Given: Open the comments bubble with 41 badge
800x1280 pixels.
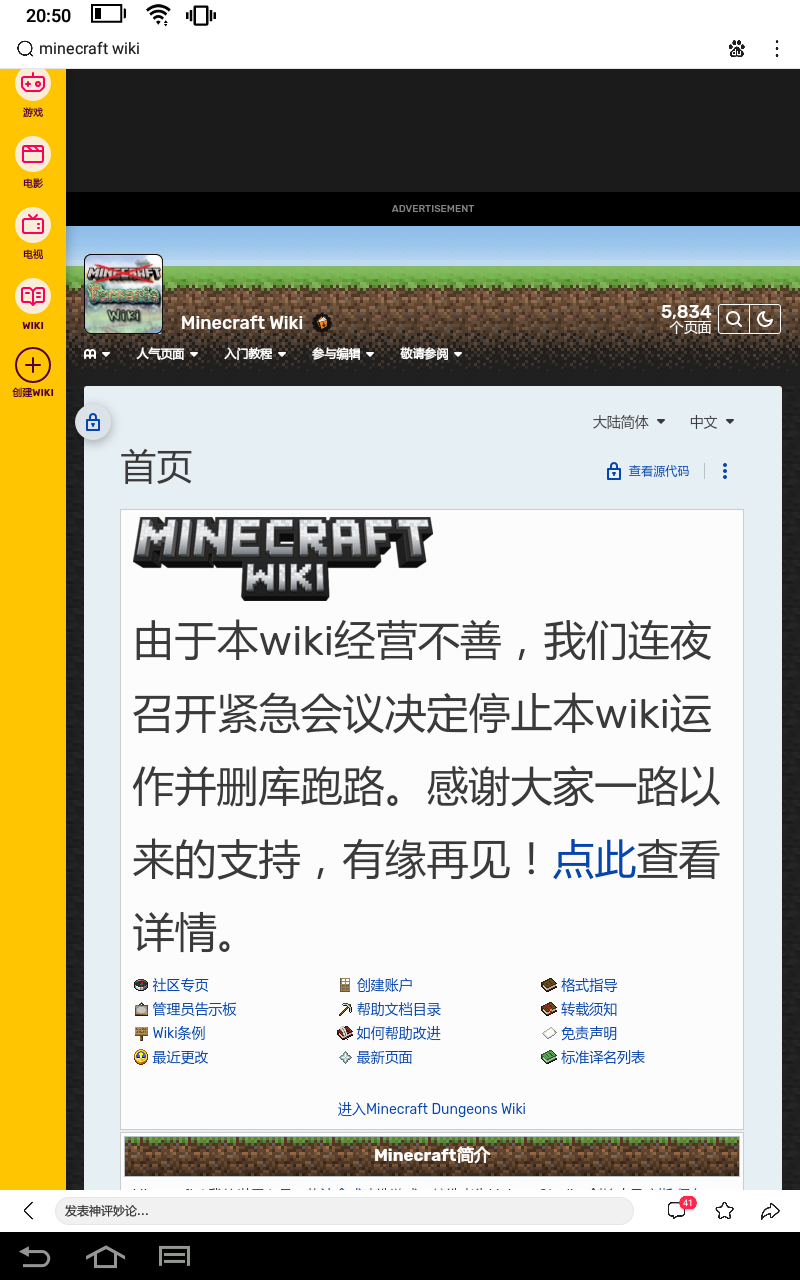Looking at the screenshot, I should coord(678,1210).
